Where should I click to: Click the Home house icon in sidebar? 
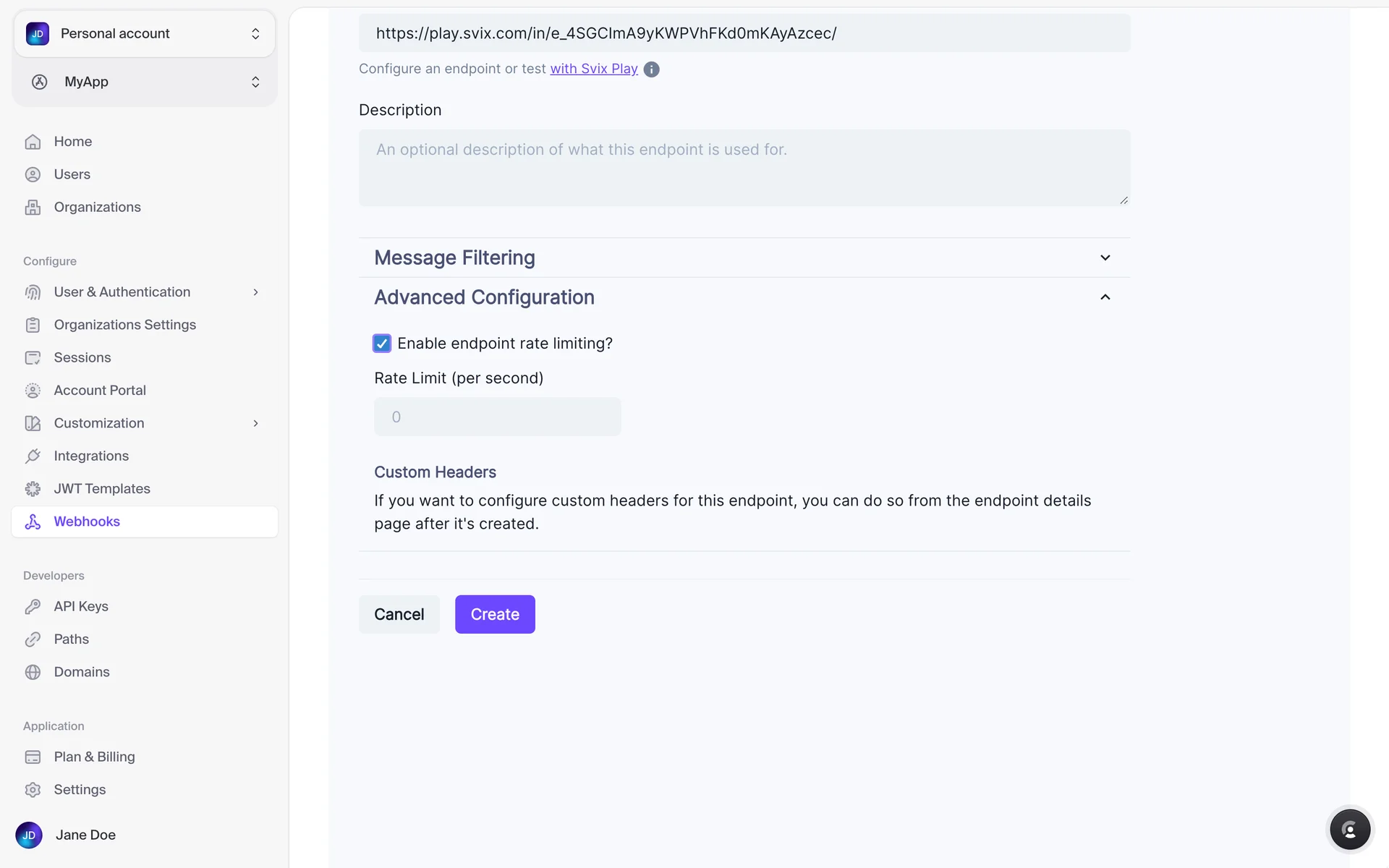pos(33,142)
